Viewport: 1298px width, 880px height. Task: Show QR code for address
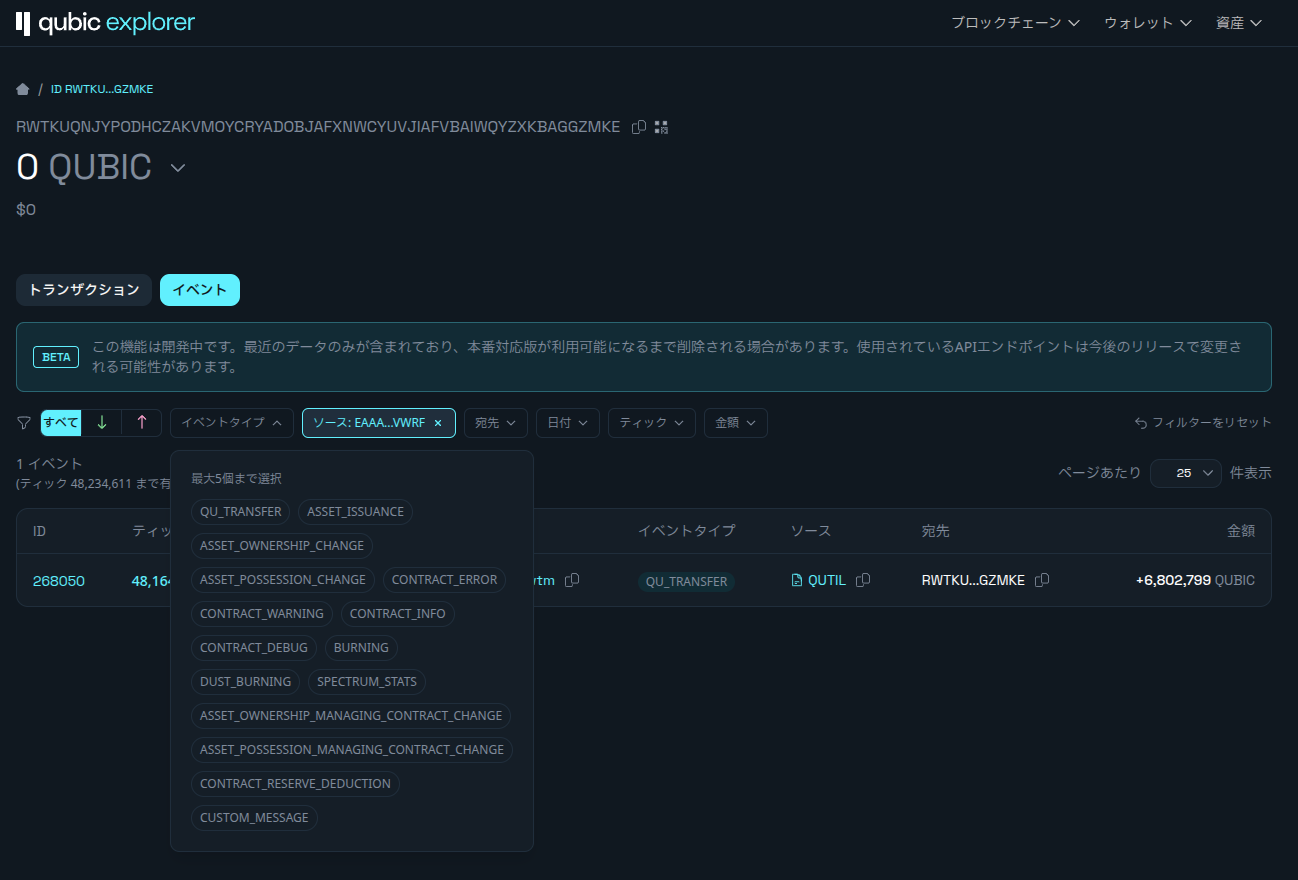(661, 127)
